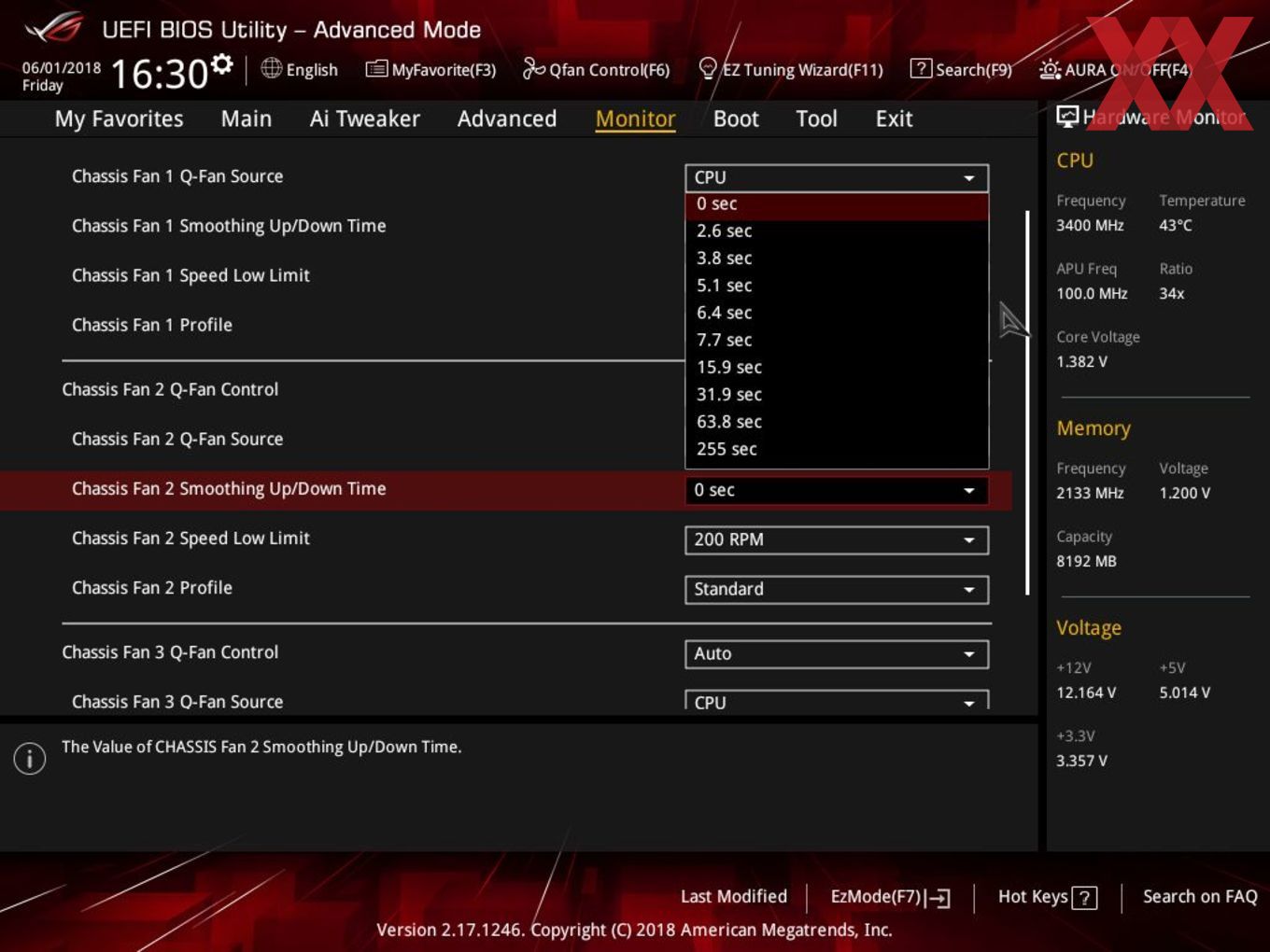
Task: Click the Search question mark icon
Action: (x=921, y=68)
